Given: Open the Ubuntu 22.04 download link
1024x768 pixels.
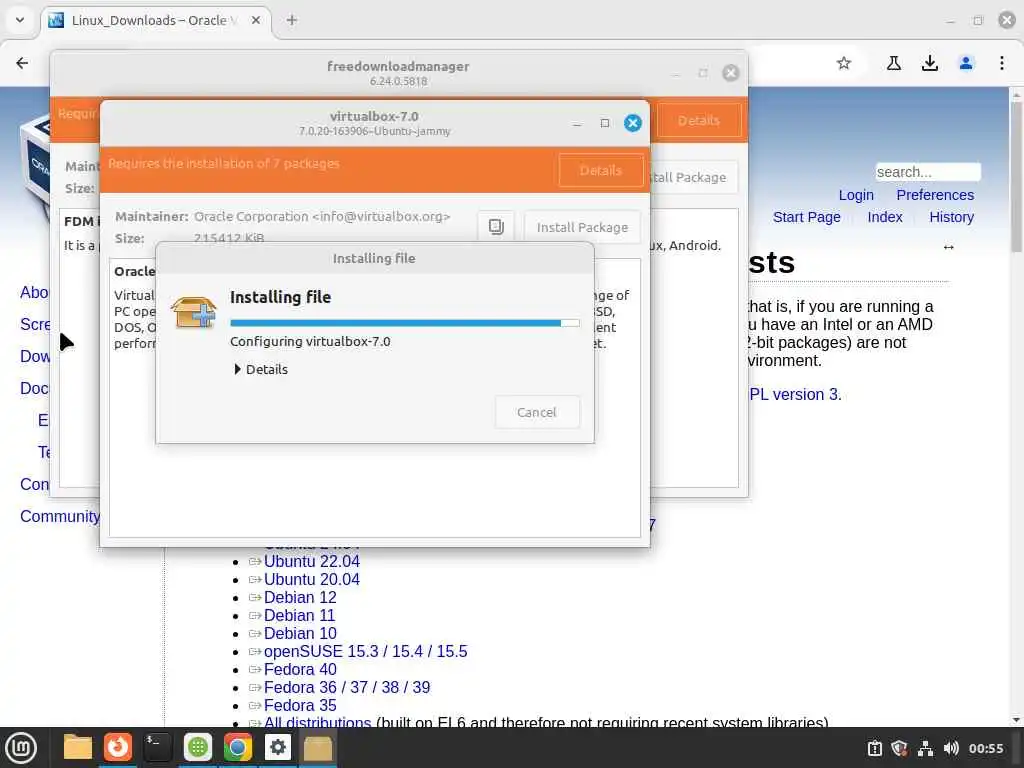Looking at the screenshot, I should point(312,562).
